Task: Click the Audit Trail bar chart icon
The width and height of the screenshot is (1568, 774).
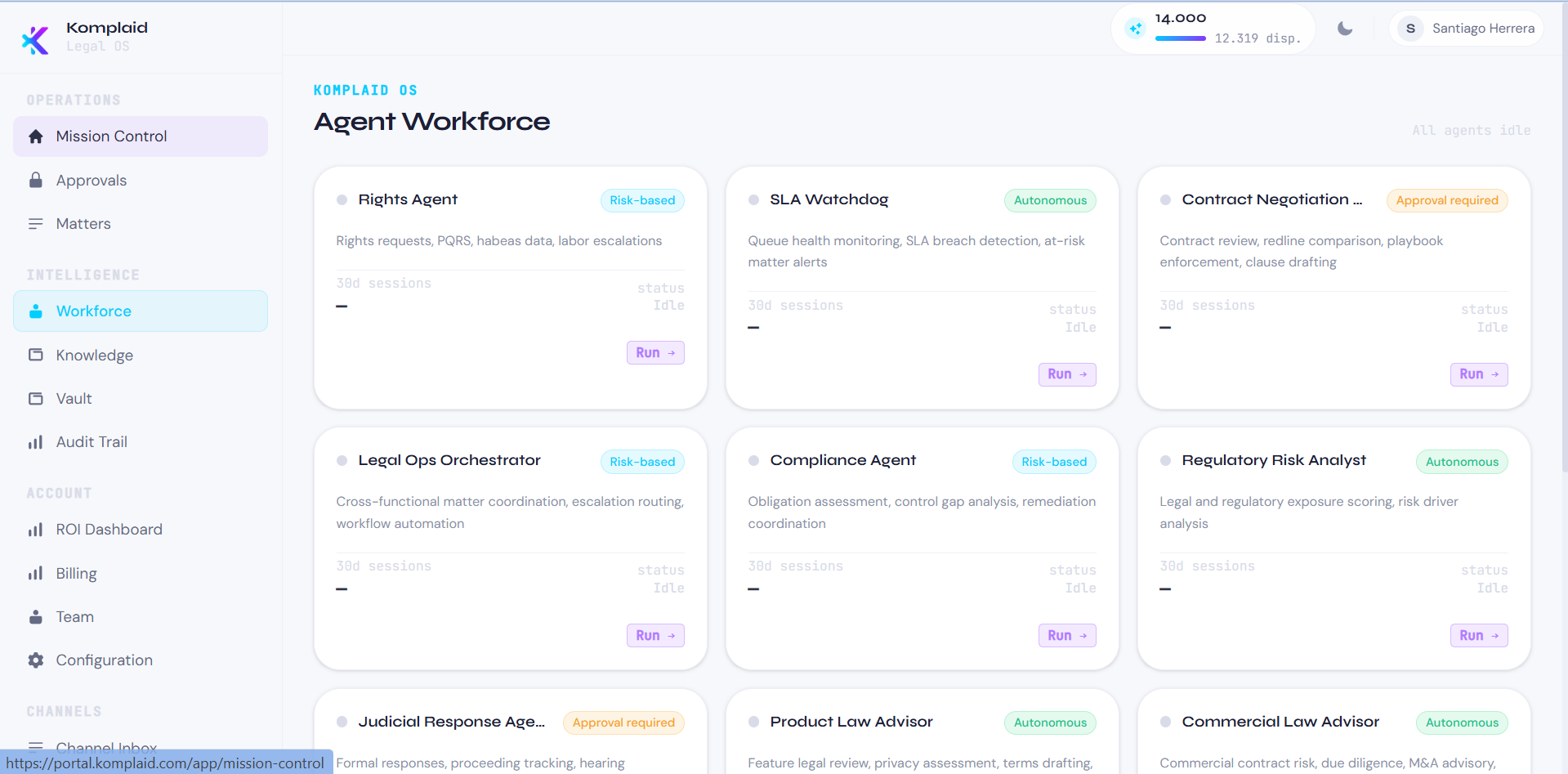Action: coord(35,442)
